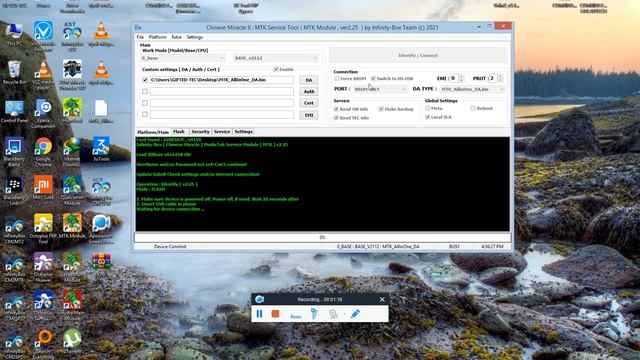
Task: Open the Recycle Bin desktop icon
Action: [x=14, y=72]
